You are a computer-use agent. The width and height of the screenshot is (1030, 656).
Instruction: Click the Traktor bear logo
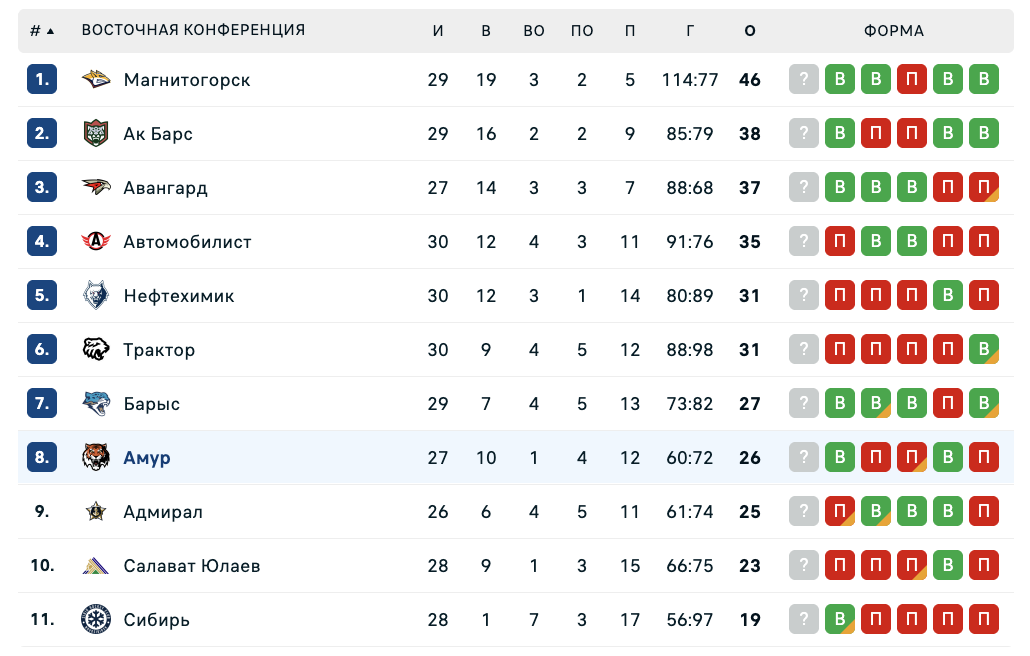coord(96,350)
